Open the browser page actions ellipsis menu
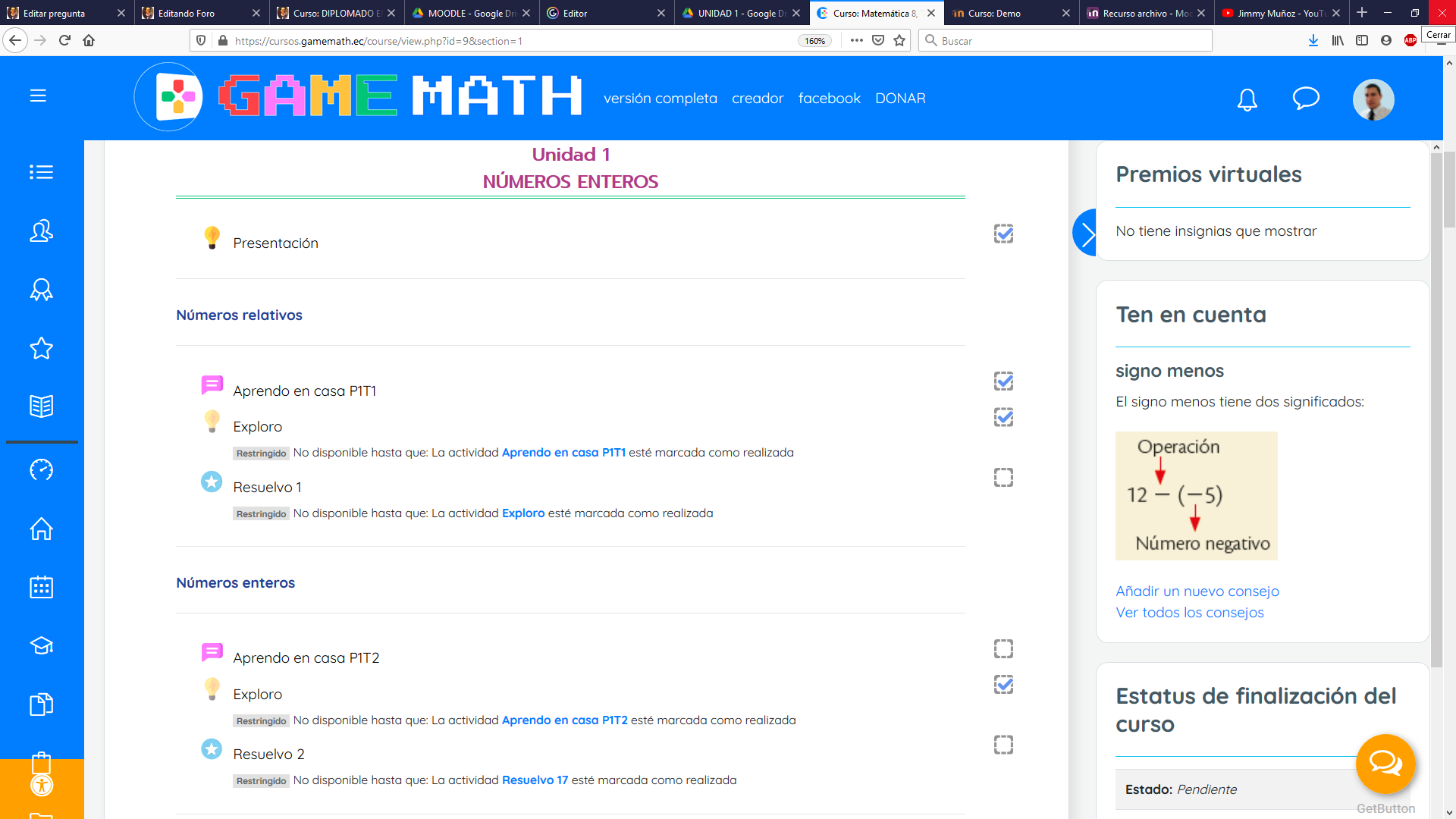1456x819 pixels. click(856, 41)
